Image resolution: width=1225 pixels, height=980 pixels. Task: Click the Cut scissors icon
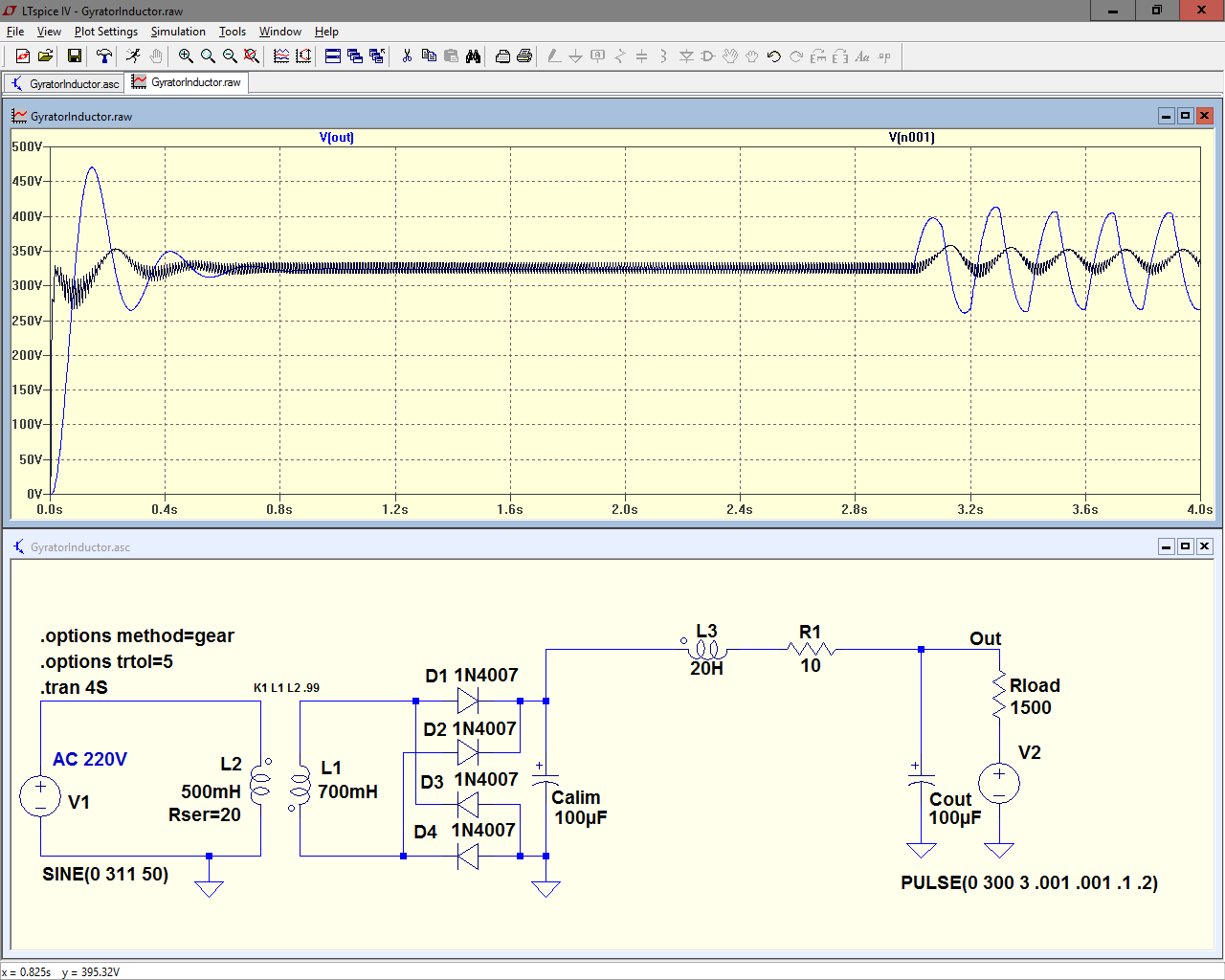(x=407, y=56)
